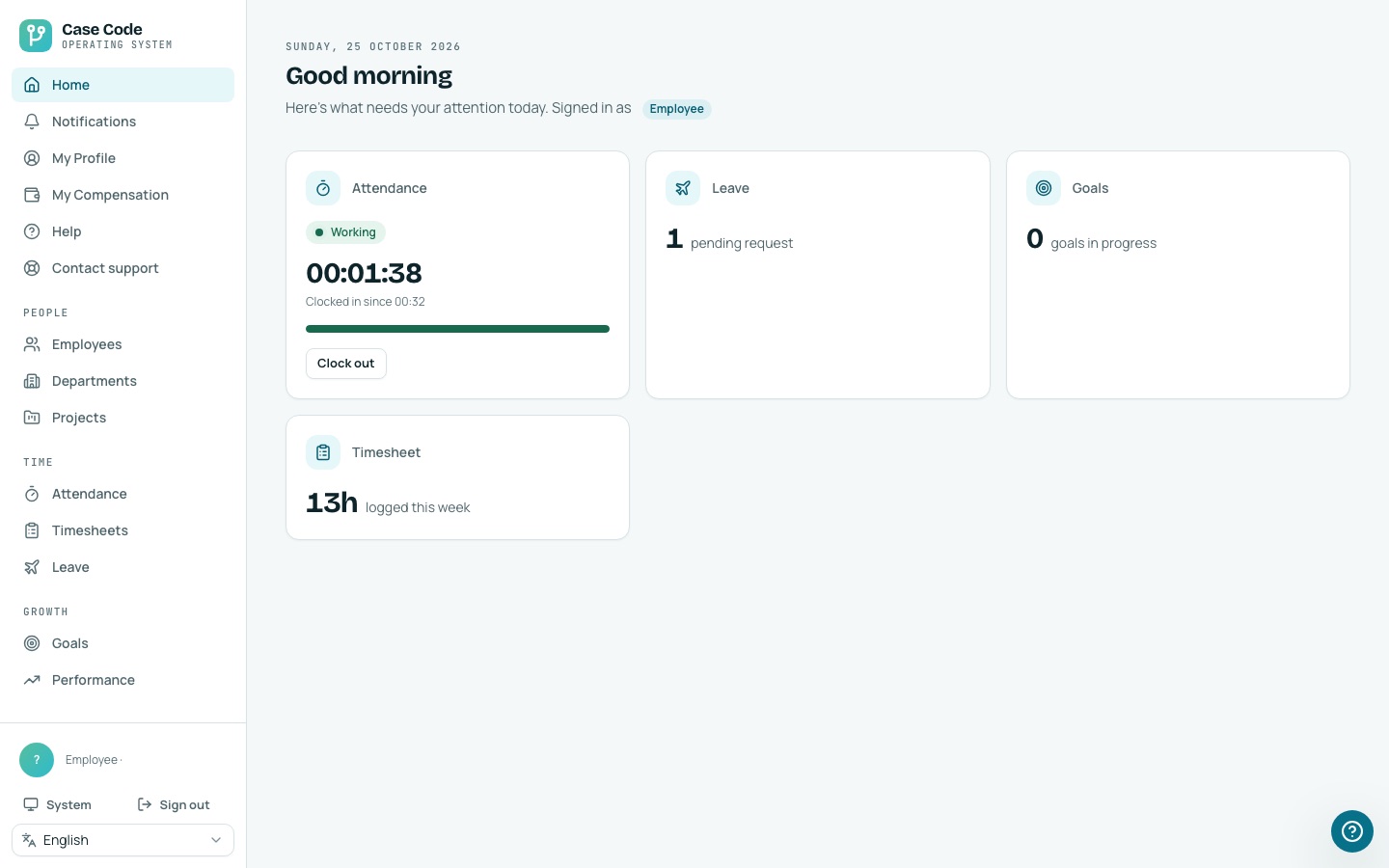Open the Projects menu item

coord(123,418)
